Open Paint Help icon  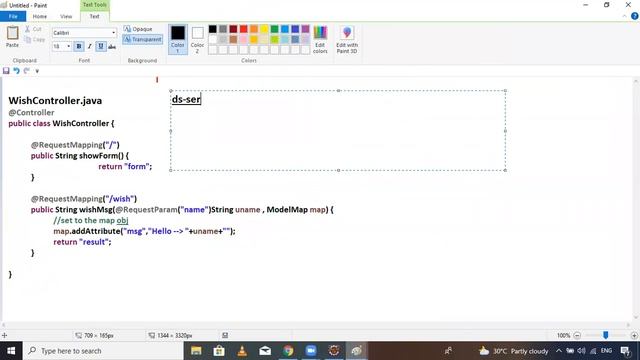(635, 16)
